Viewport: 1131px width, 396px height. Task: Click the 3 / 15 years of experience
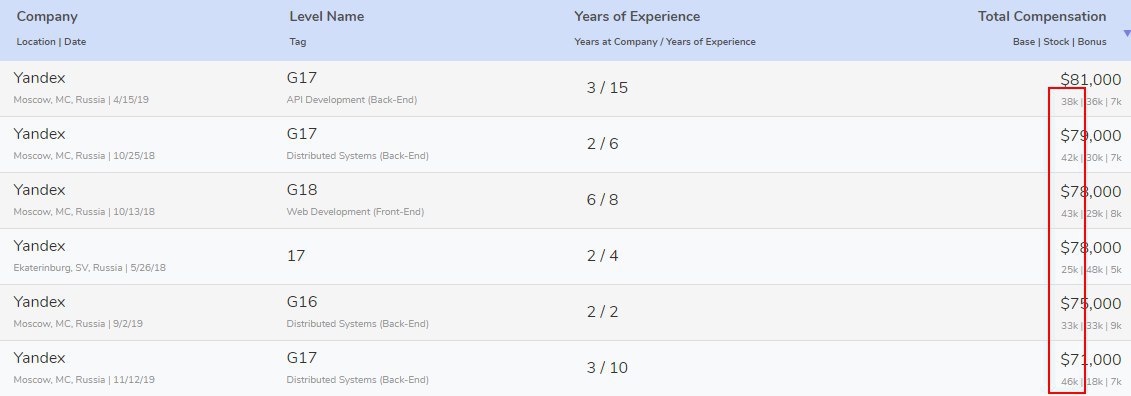coord(607,88)
